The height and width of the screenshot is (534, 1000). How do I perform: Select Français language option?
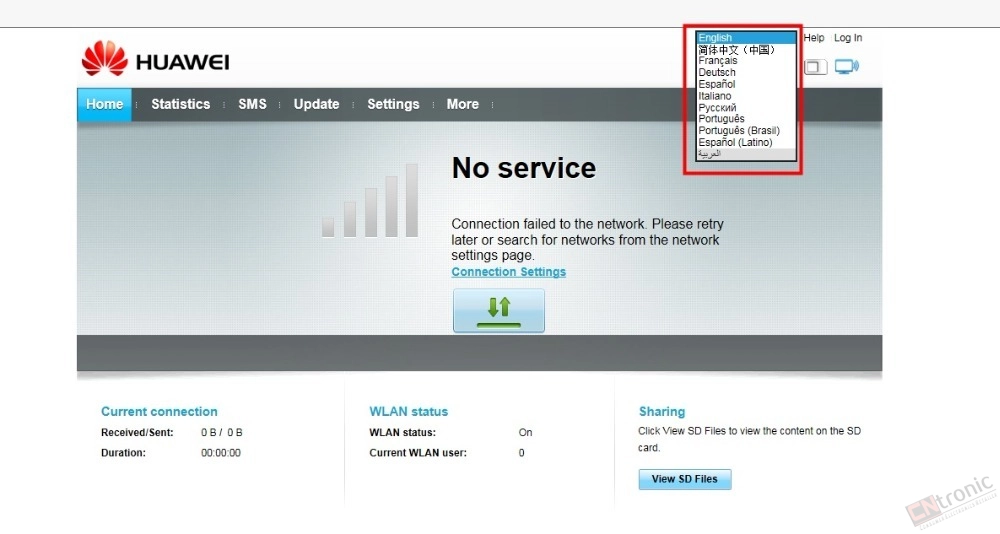pos(746,61)
